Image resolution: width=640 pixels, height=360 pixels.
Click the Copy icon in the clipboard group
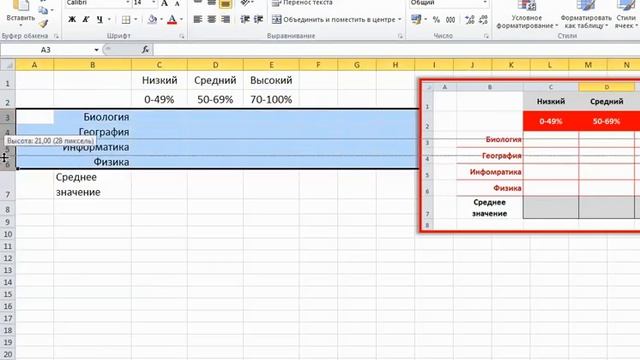click(43, 11)
